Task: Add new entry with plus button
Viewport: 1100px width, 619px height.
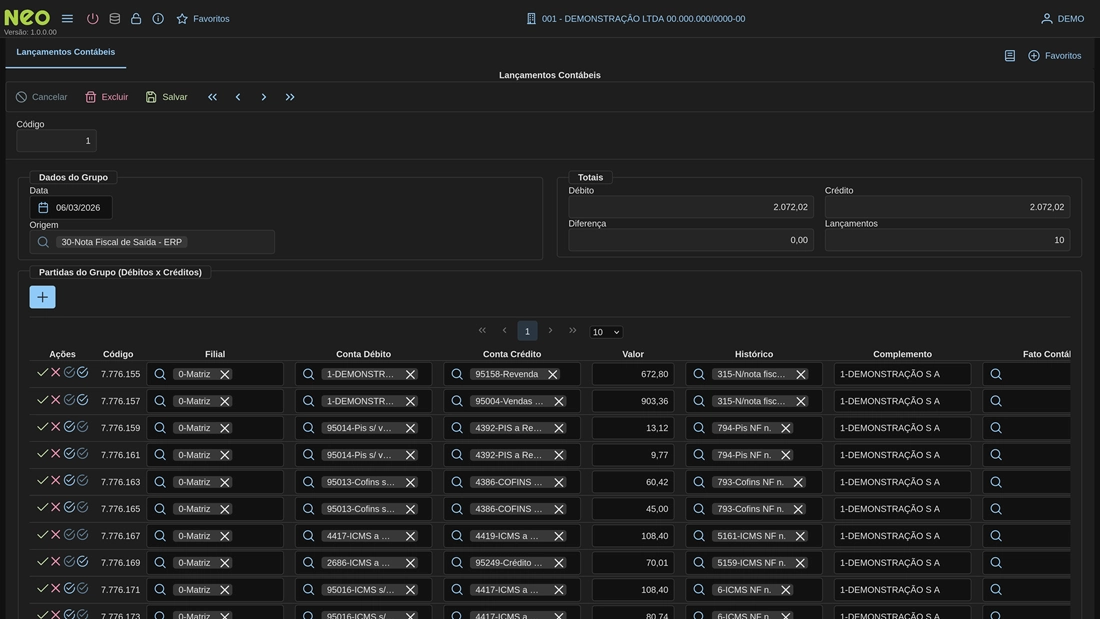Action: coord(42,297)
